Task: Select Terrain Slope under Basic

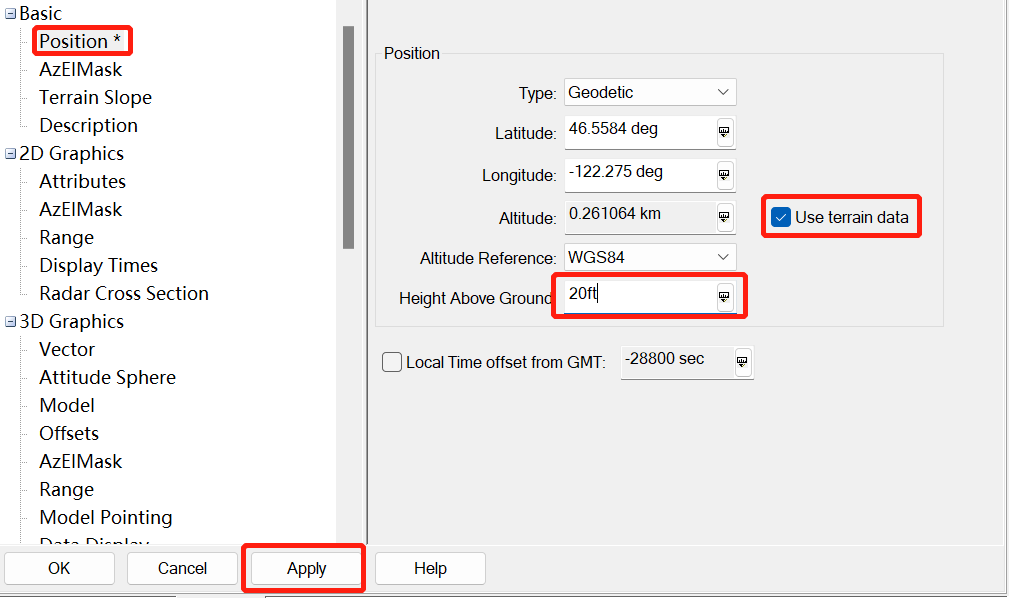Action: coord(95,97)
